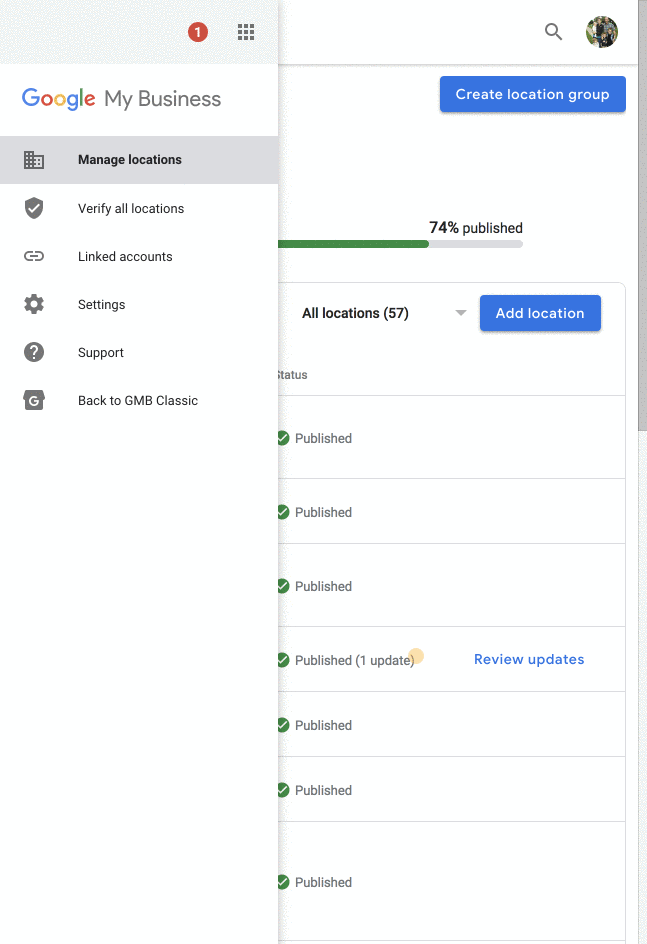Expand the All locations (57) dropdown
The width and height of the screenshot is (647, 944).
point(384,313)
